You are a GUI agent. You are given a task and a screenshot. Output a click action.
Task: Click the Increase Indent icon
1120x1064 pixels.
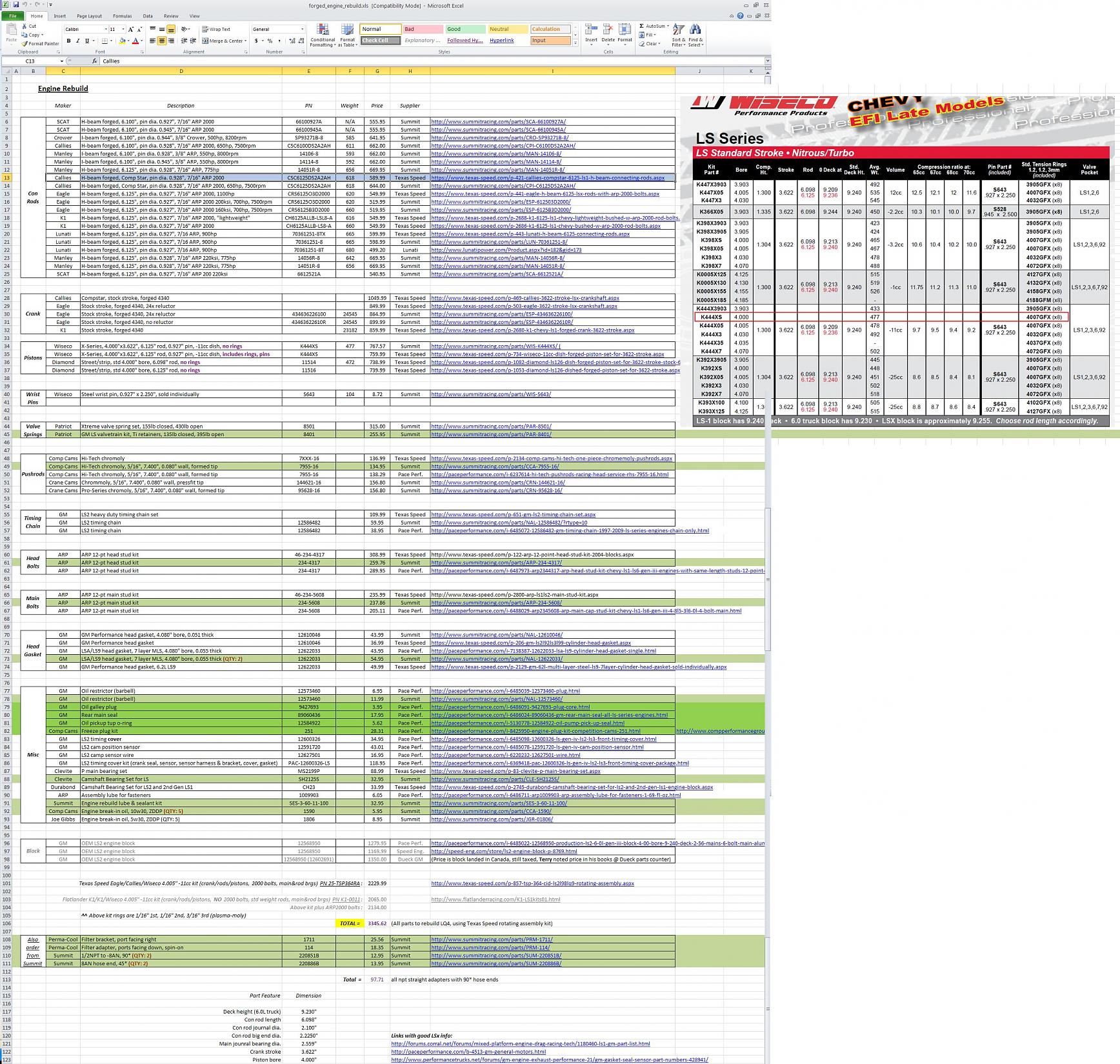(193, 41)
